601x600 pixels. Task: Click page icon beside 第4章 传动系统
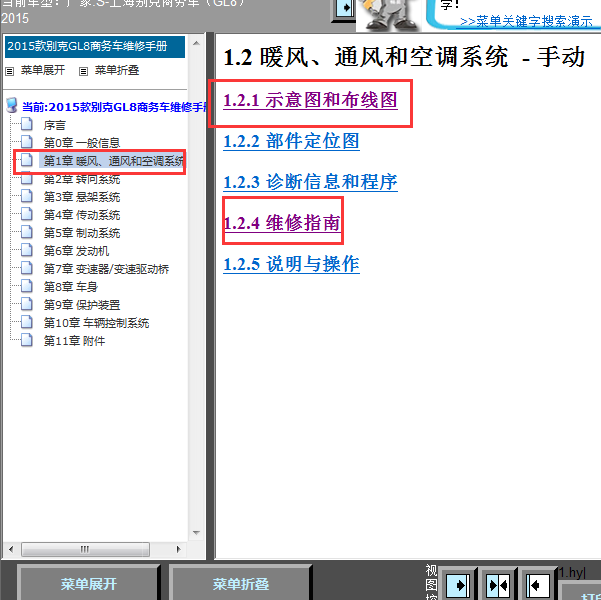[27, 214]
